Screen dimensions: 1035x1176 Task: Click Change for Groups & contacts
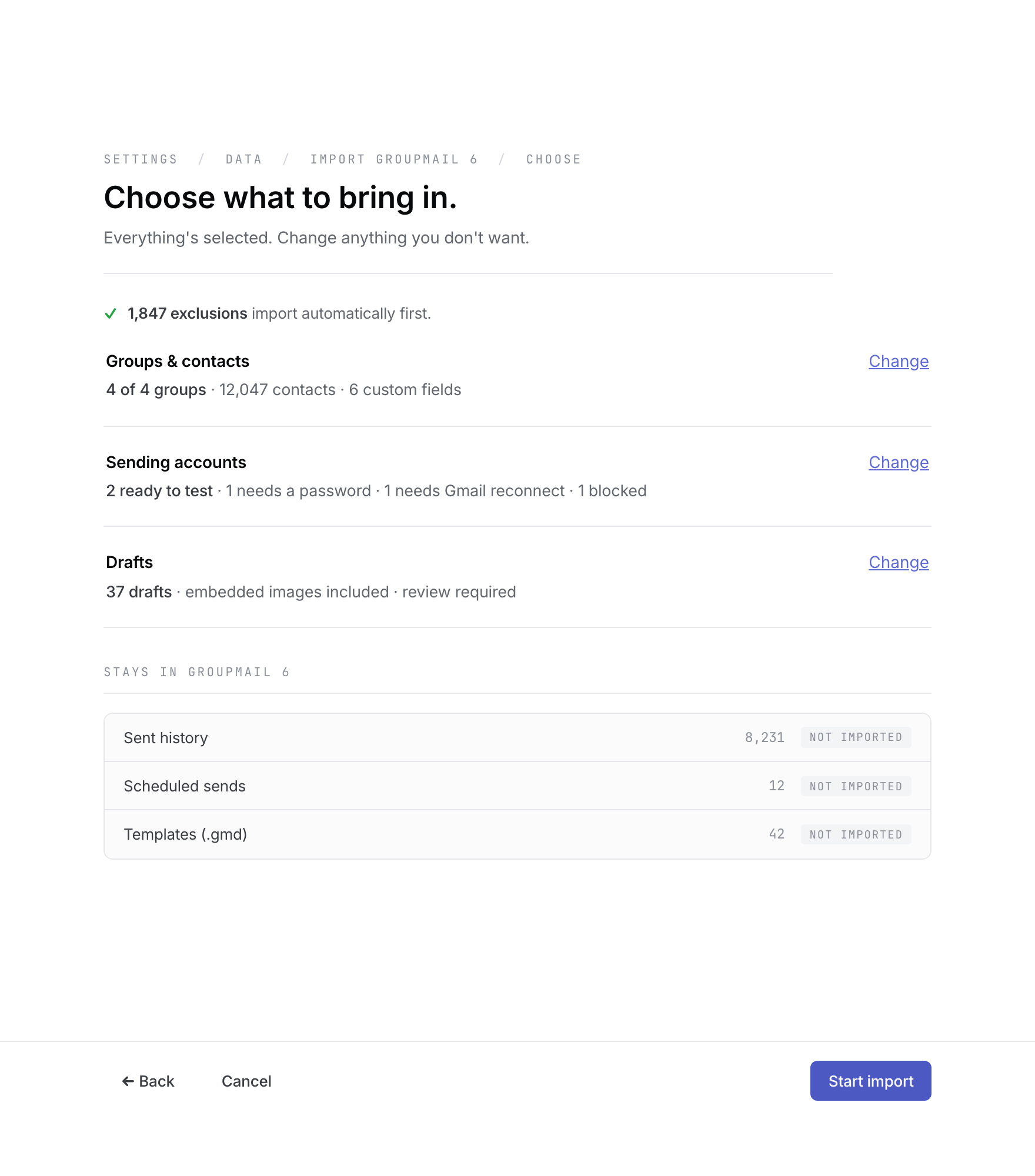point(899,361)
